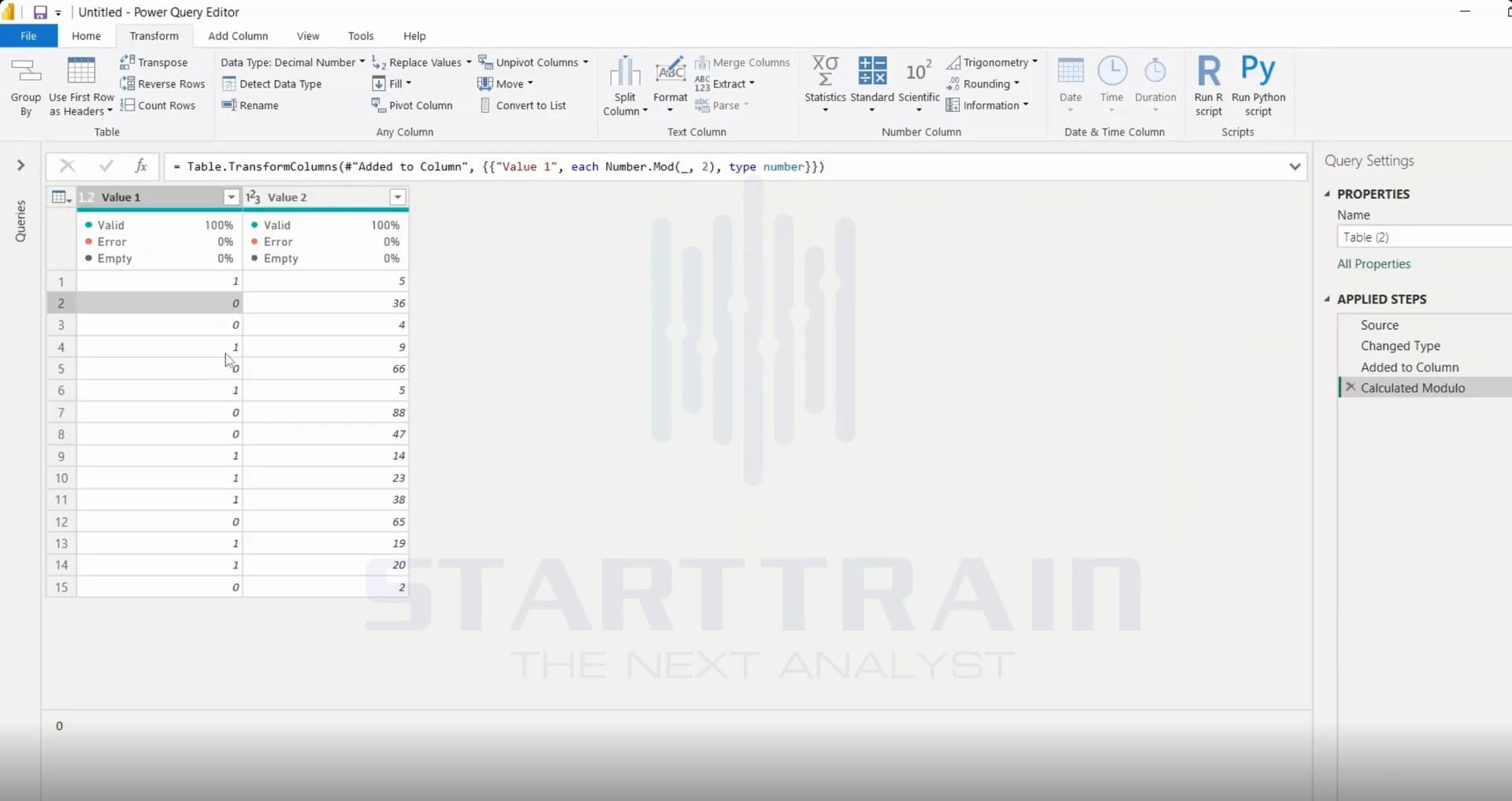Expand the Queries pane
The height and width of the screenshot is (801, 1512).
pyautogui.click(x=21, y=166)
